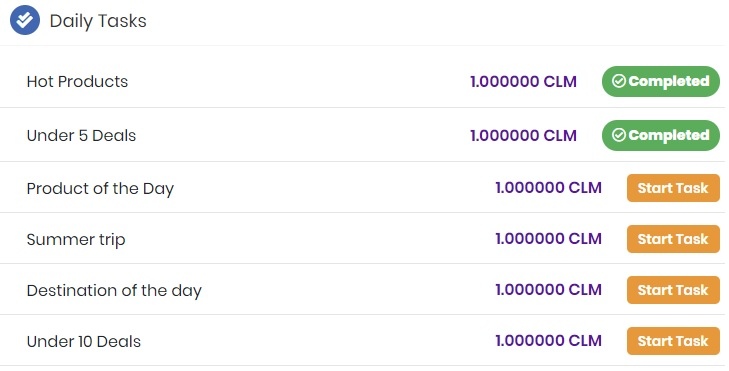This screenshot has height=371, width=729.
Task: Open the Hot Products task row
Action: 363,81
